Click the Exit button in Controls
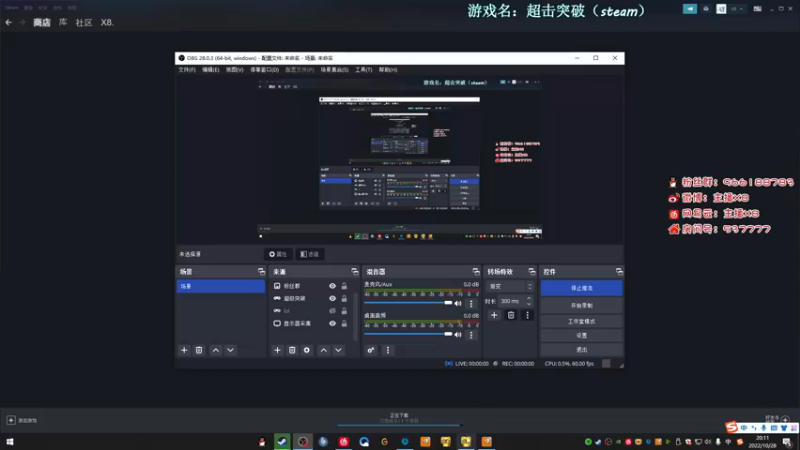 point(582,350)
